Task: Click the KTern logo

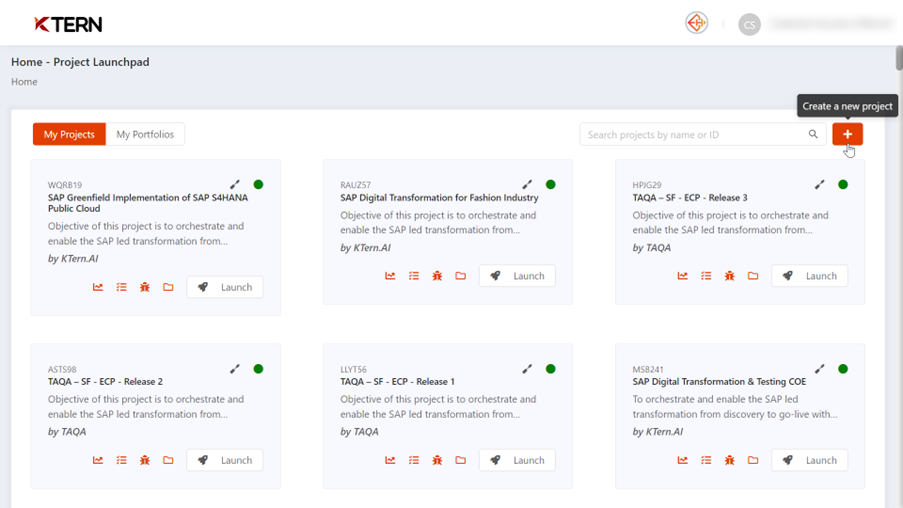Action: coord(68,24)
